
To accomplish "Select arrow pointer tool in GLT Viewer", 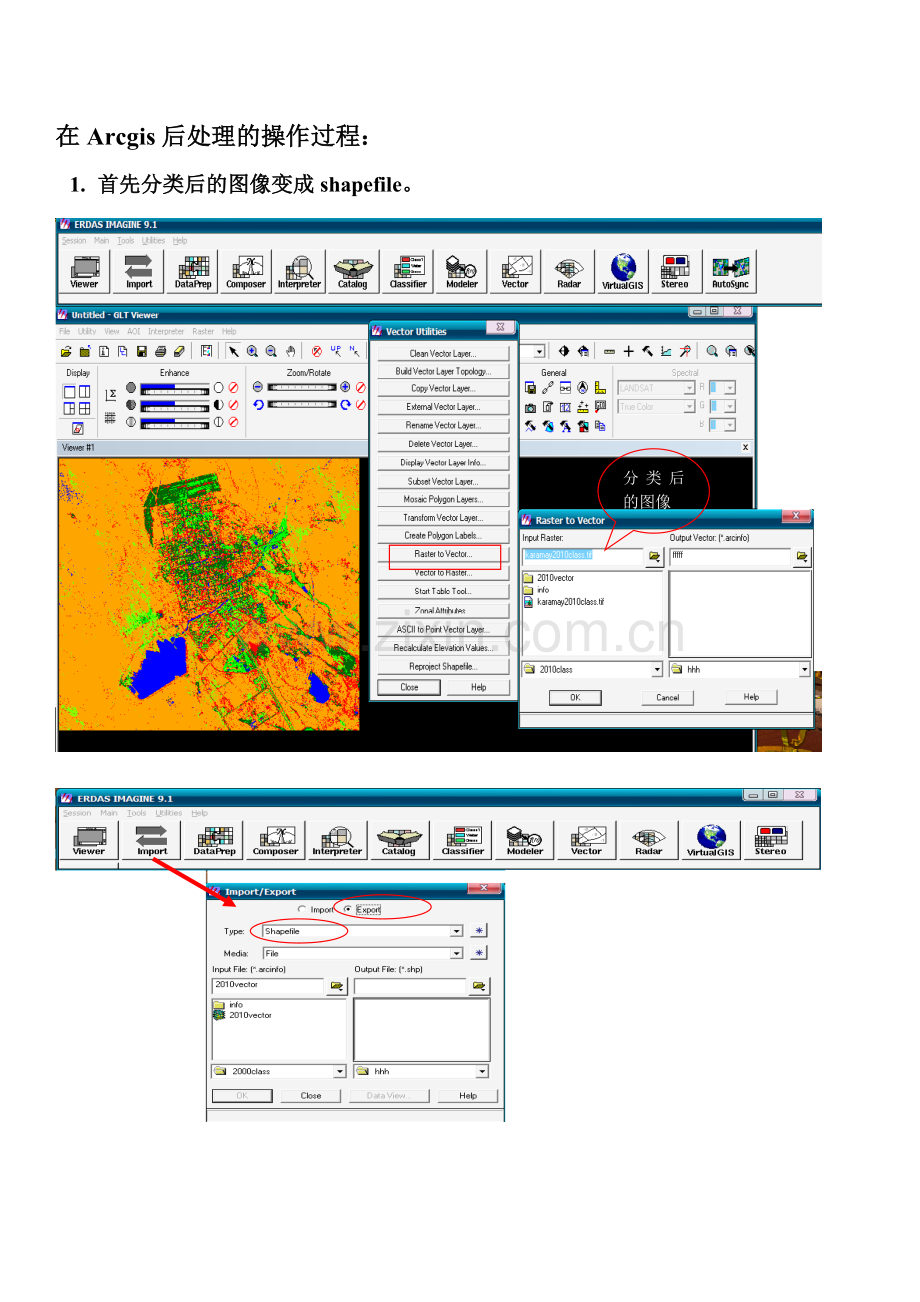I will [x=233, y=351].
